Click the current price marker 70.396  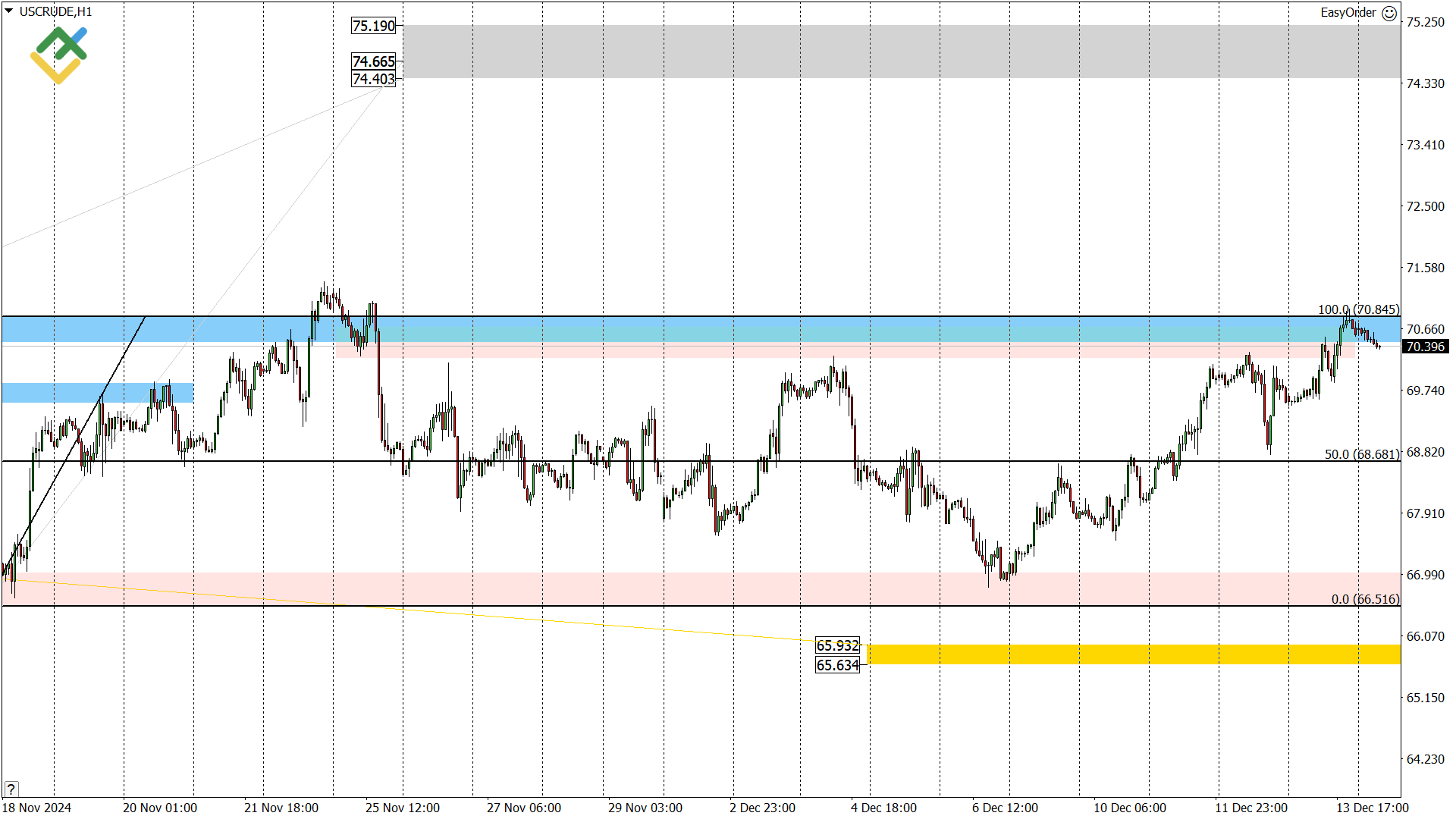click(1426, 347)
